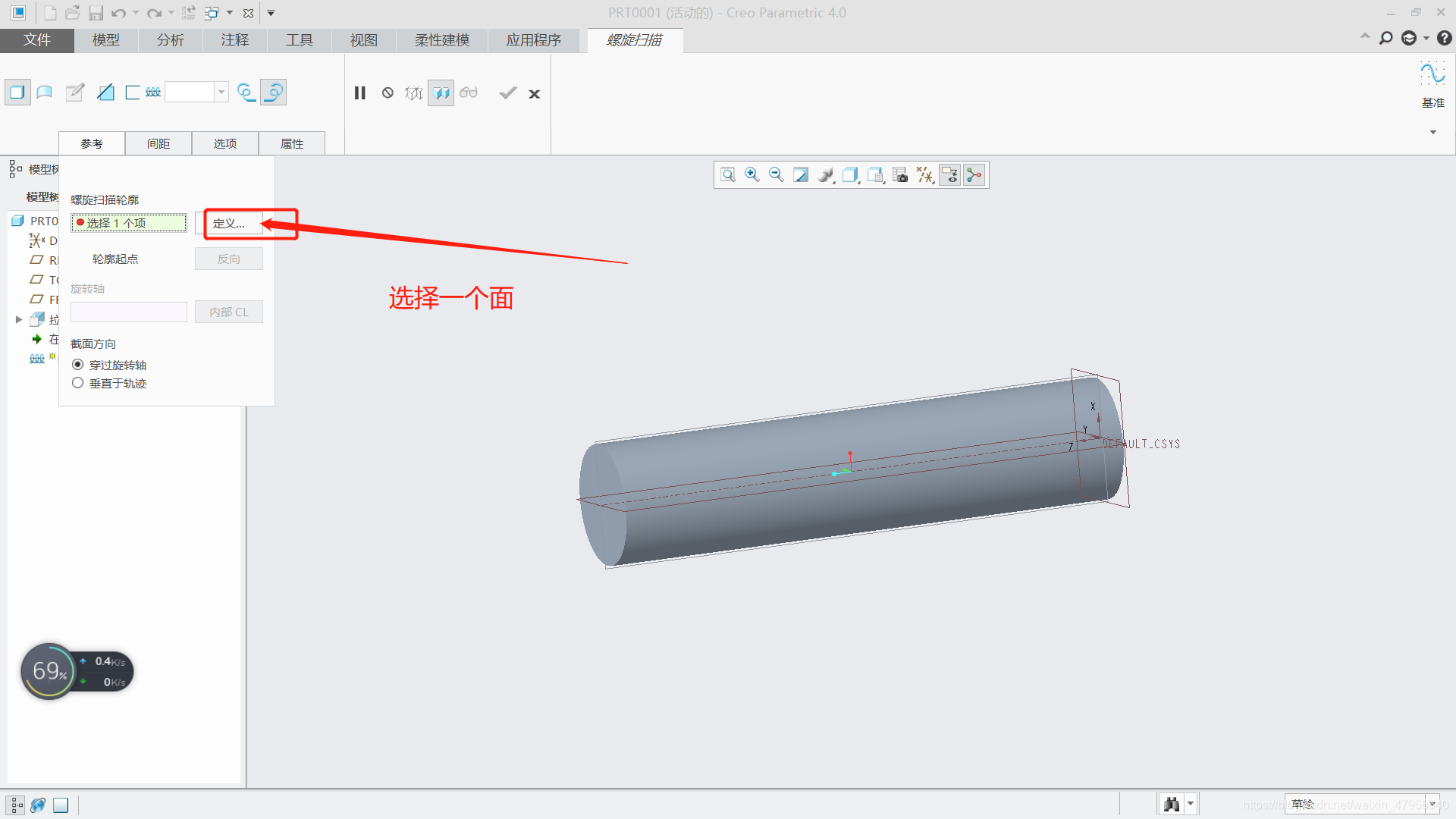The image size is (1456, 819).
Task: Click the green checkmark to accept feature
Action: (507, 93)
